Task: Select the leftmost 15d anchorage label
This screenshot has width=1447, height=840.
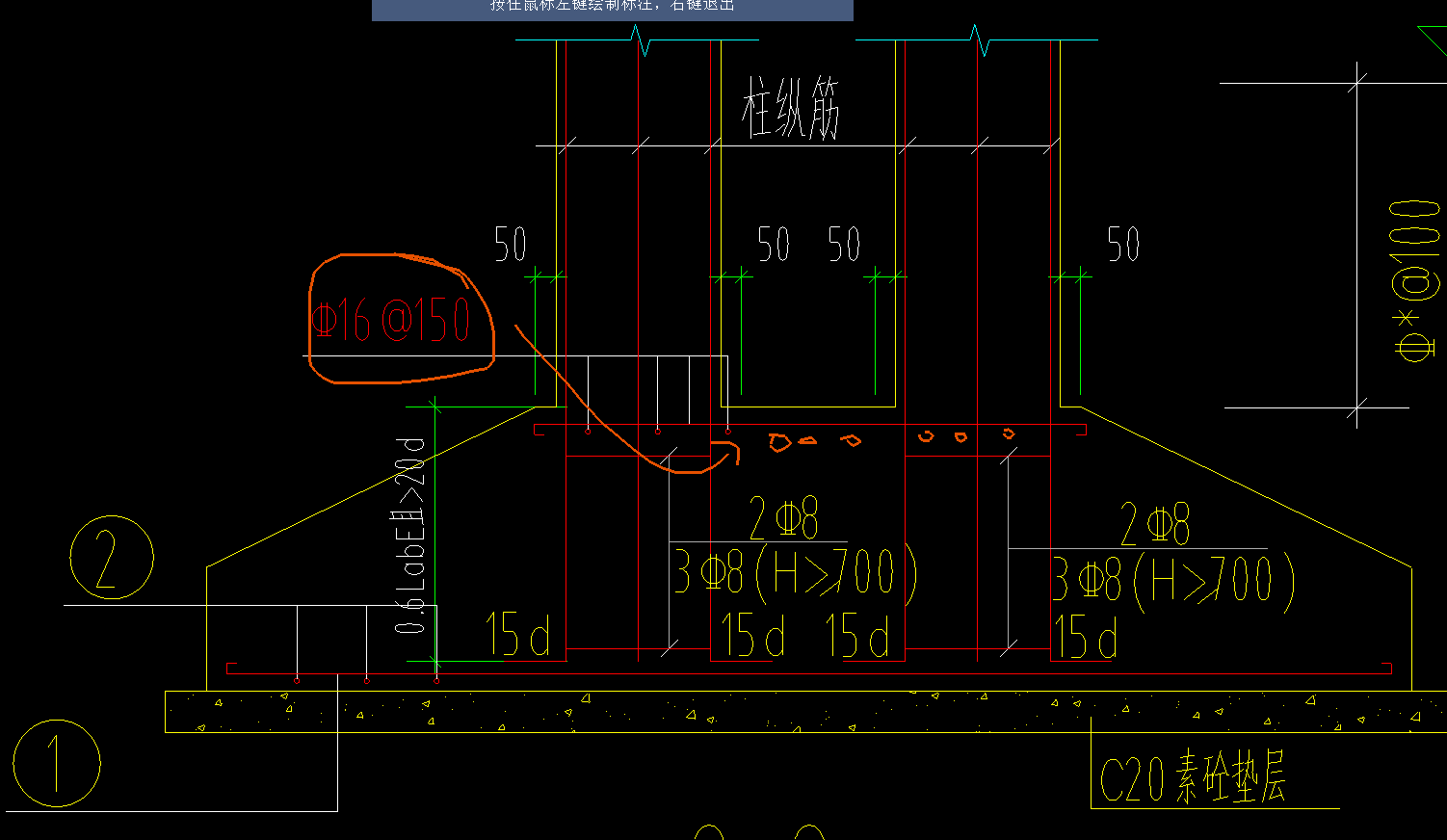Action: click(x=518, y=635)
